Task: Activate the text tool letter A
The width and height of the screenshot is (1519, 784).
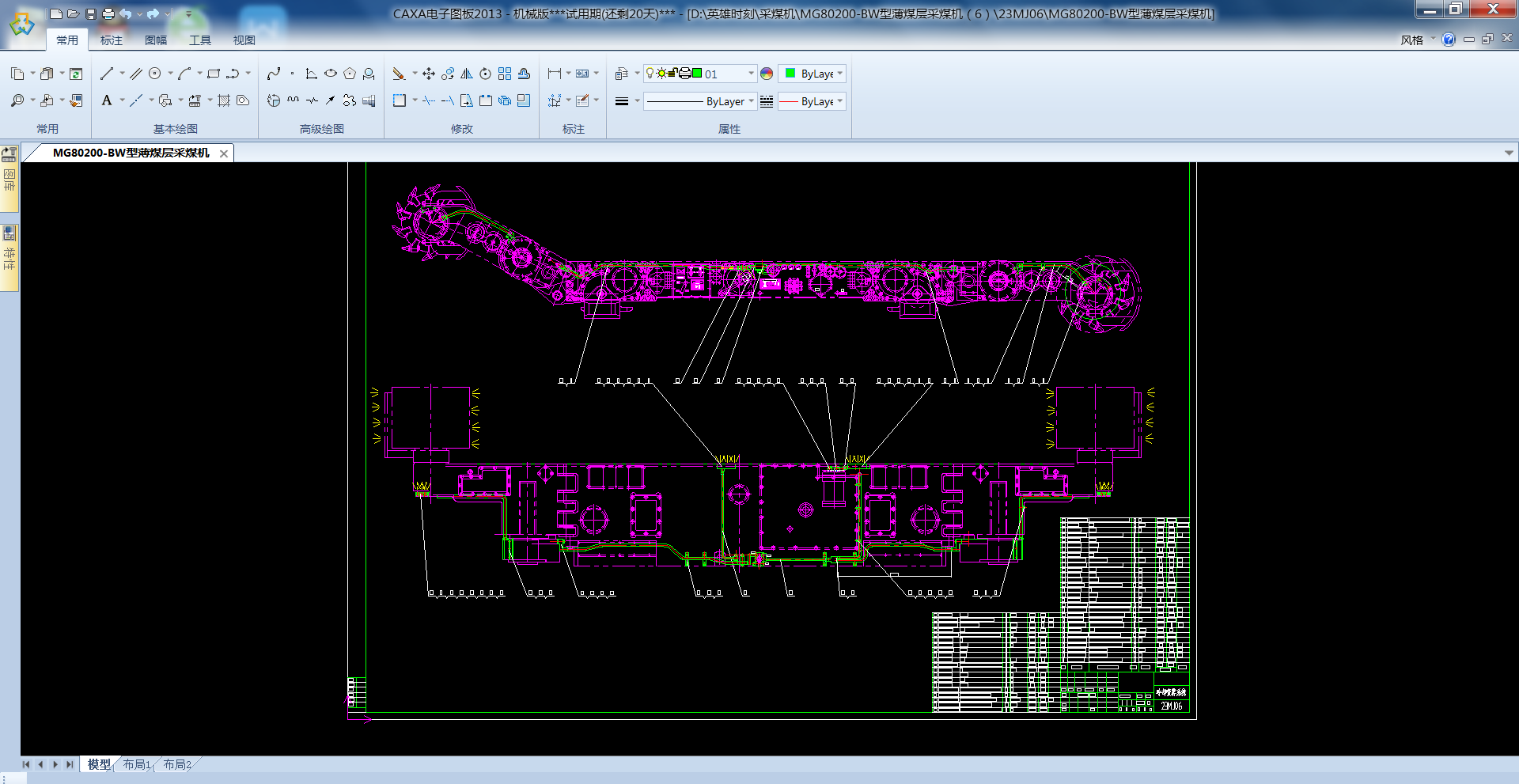Action: coord(107,100)
